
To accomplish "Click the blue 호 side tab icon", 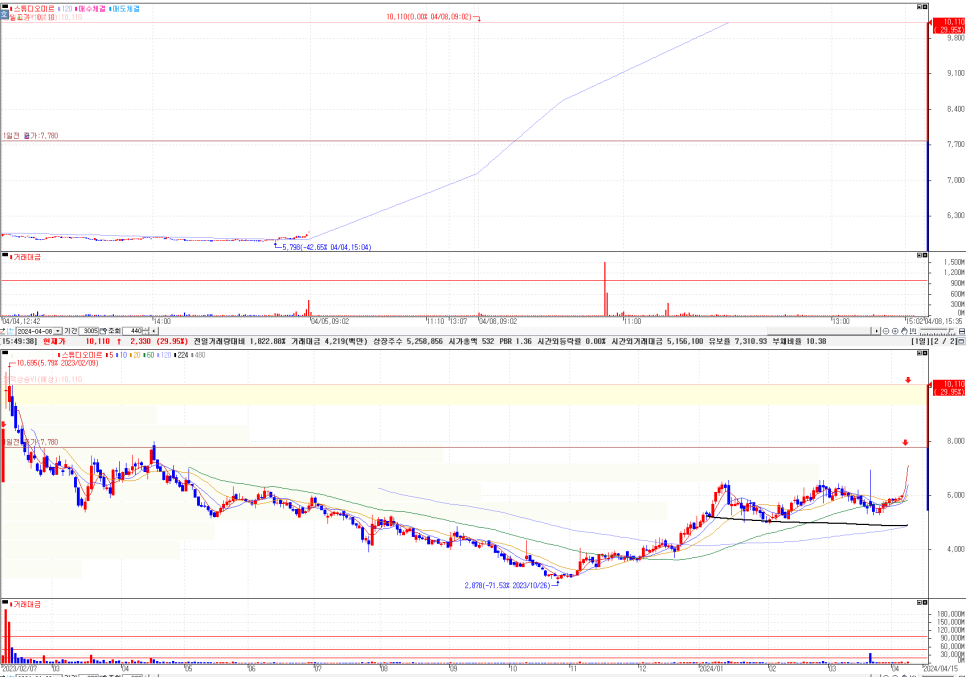I will click(x=4, y=14).
